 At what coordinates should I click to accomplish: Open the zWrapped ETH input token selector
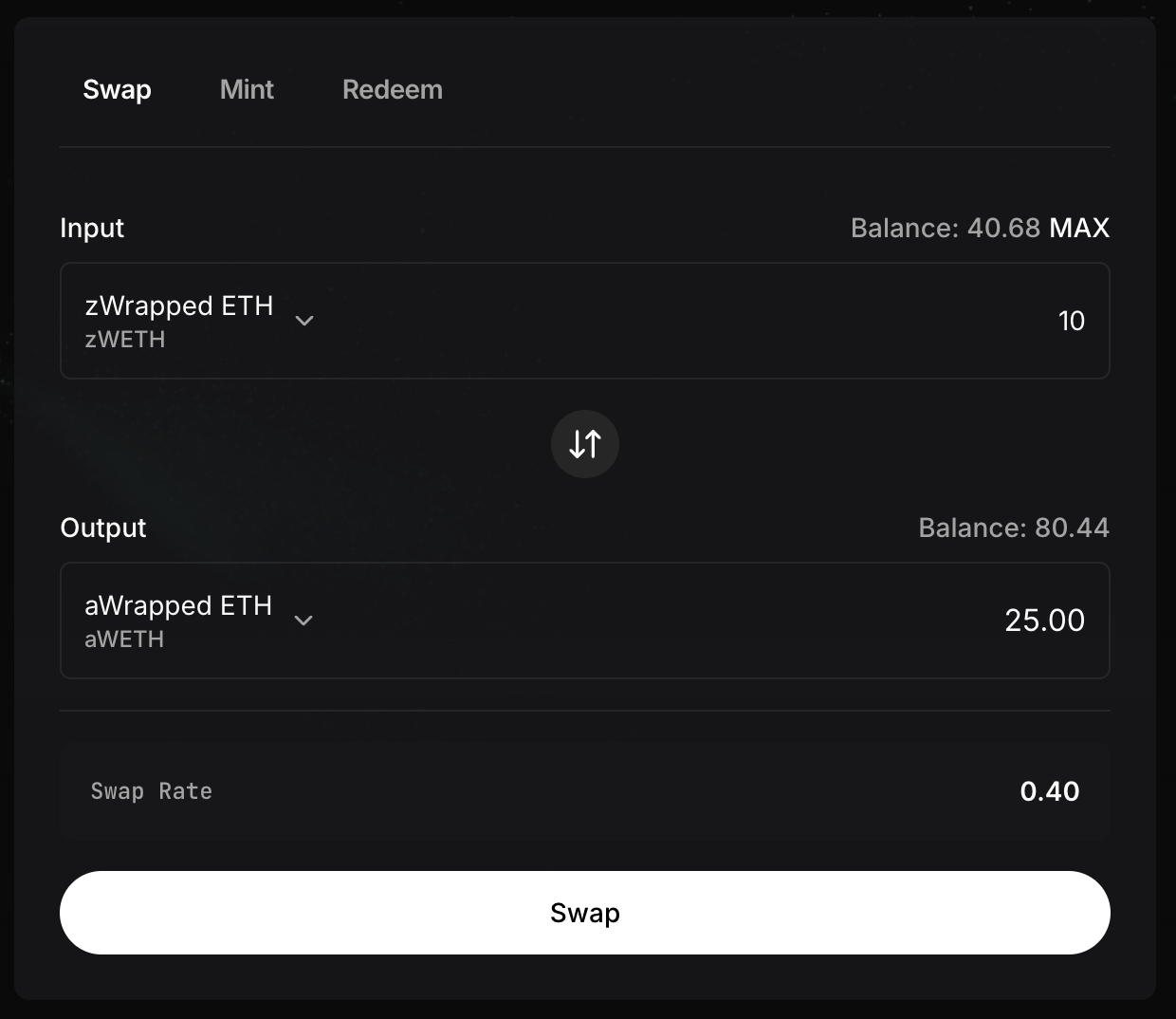tap(179, 306)
